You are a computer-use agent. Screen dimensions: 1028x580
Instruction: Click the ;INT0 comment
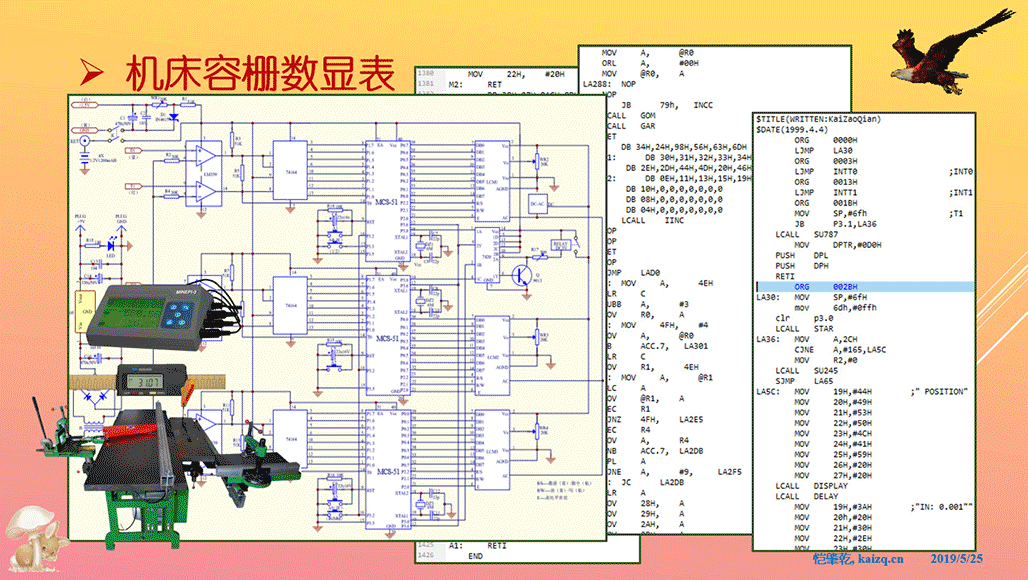[x=960, y=172]
